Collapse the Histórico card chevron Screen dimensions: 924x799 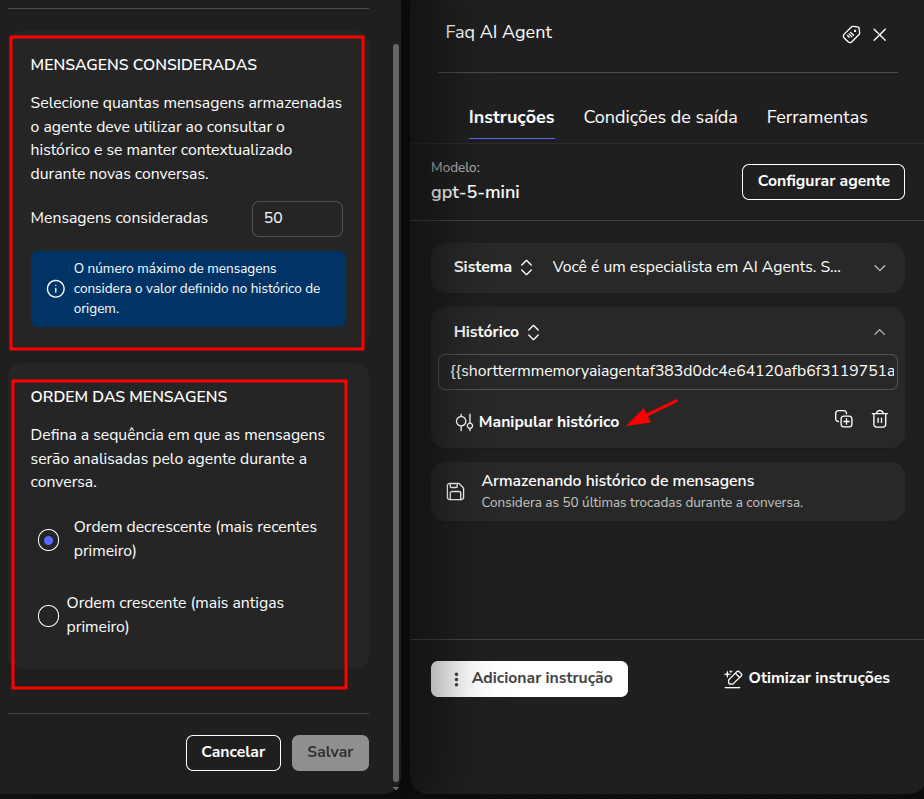pos(879,332)
